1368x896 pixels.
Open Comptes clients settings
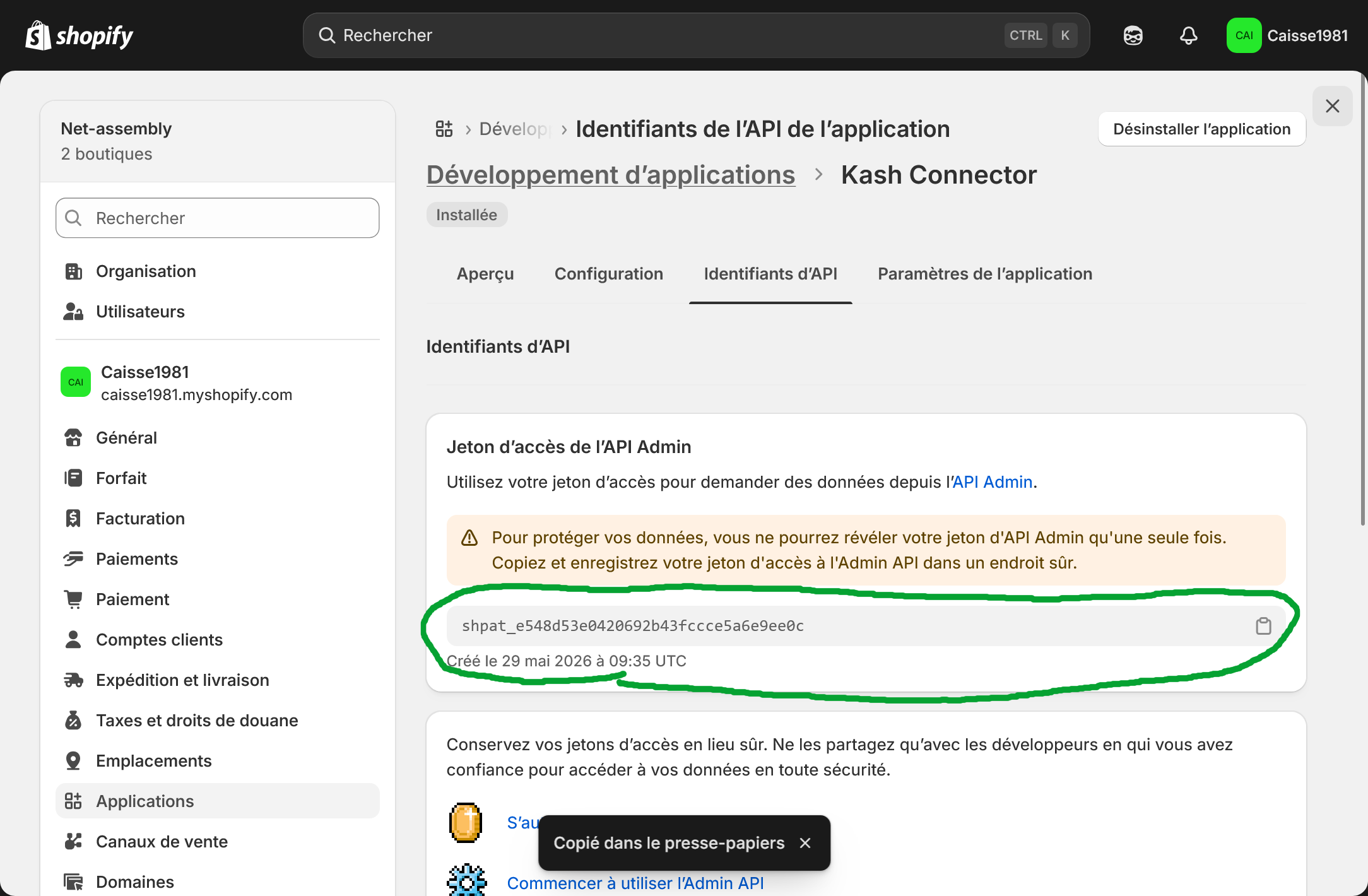pyautogui.click(x=218, y=640)
